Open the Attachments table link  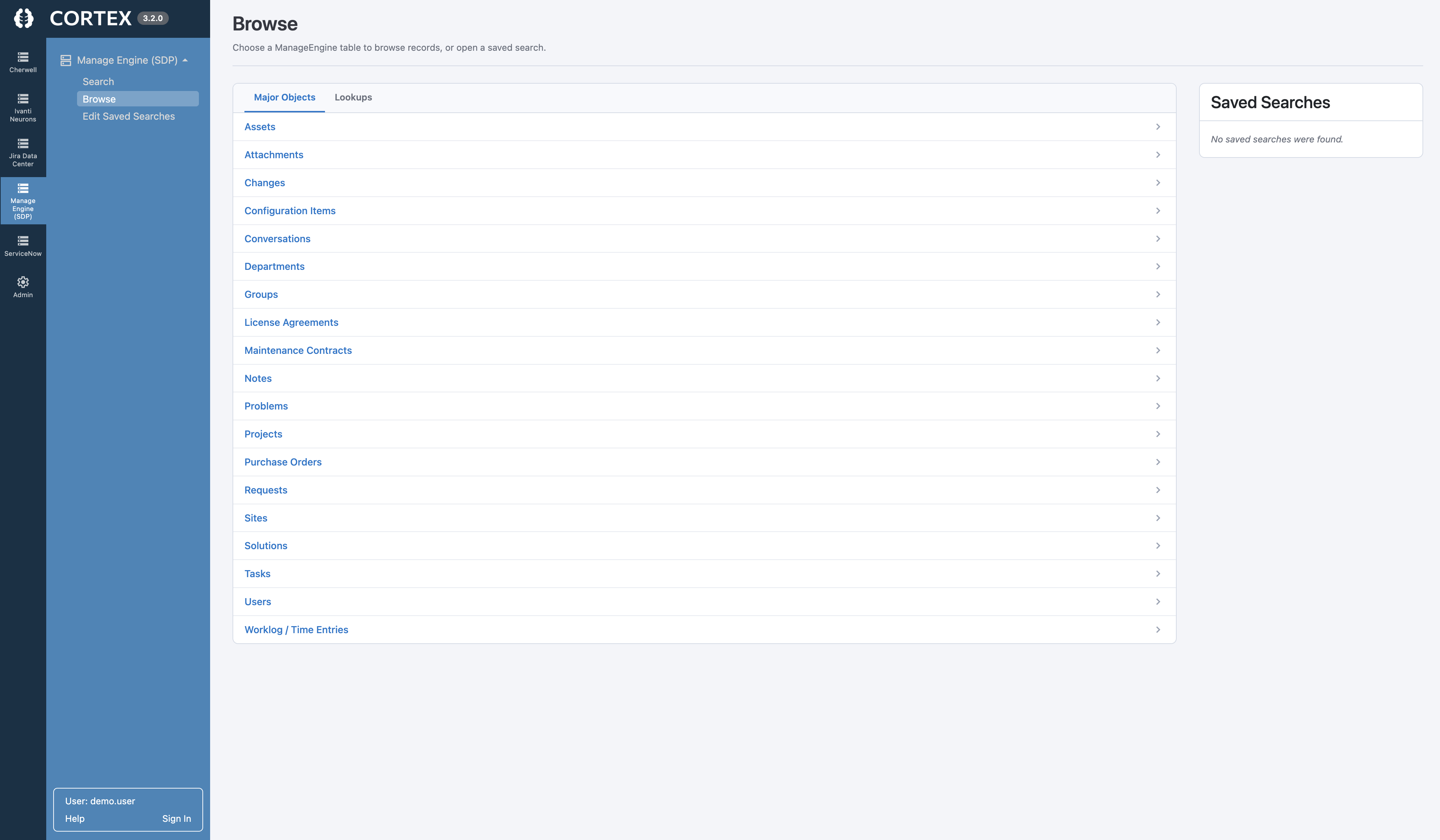coord(274,155)
